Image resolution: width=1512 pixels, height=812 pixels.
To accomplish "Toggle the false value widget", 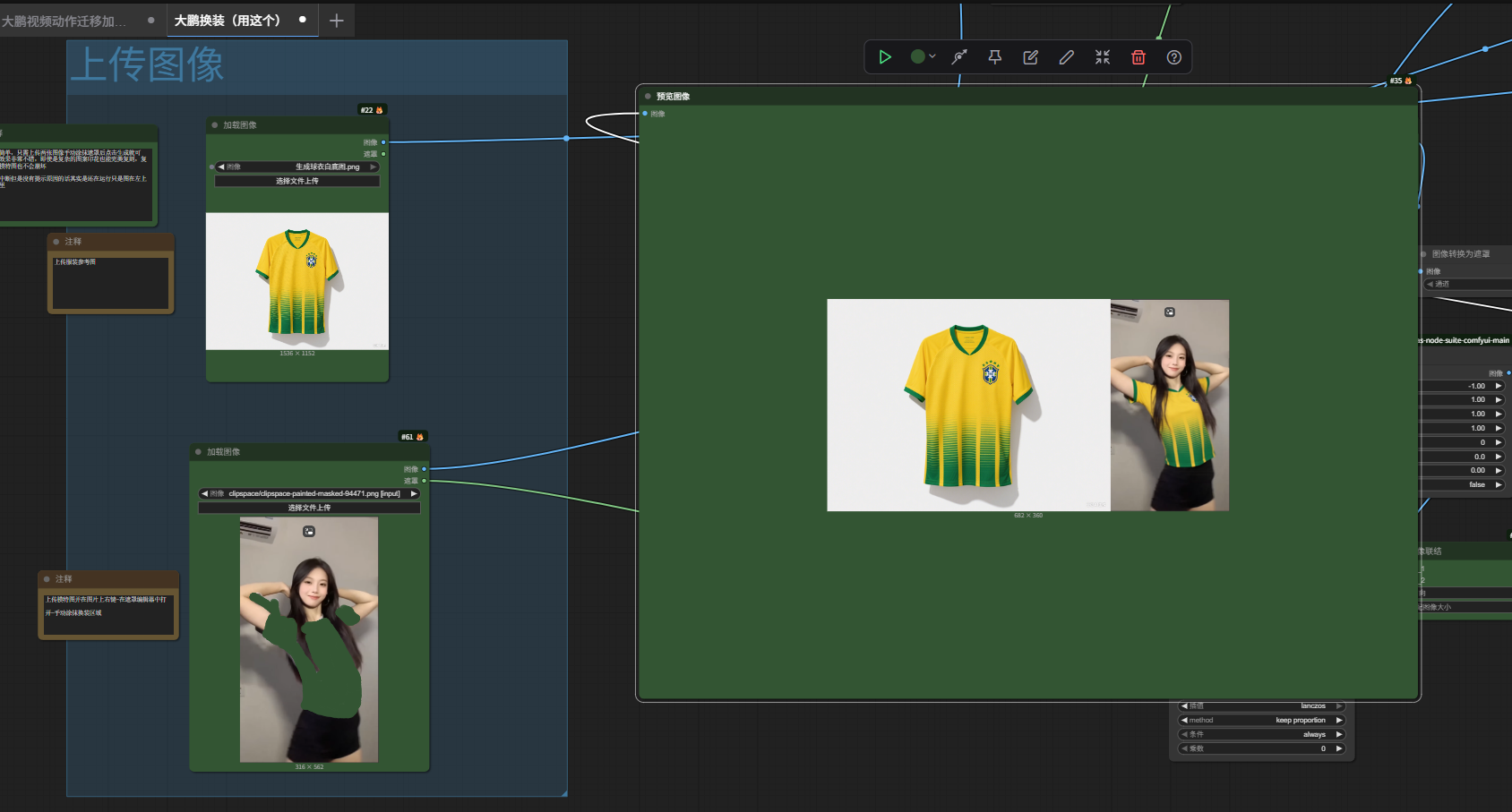I will (1464, 484).
